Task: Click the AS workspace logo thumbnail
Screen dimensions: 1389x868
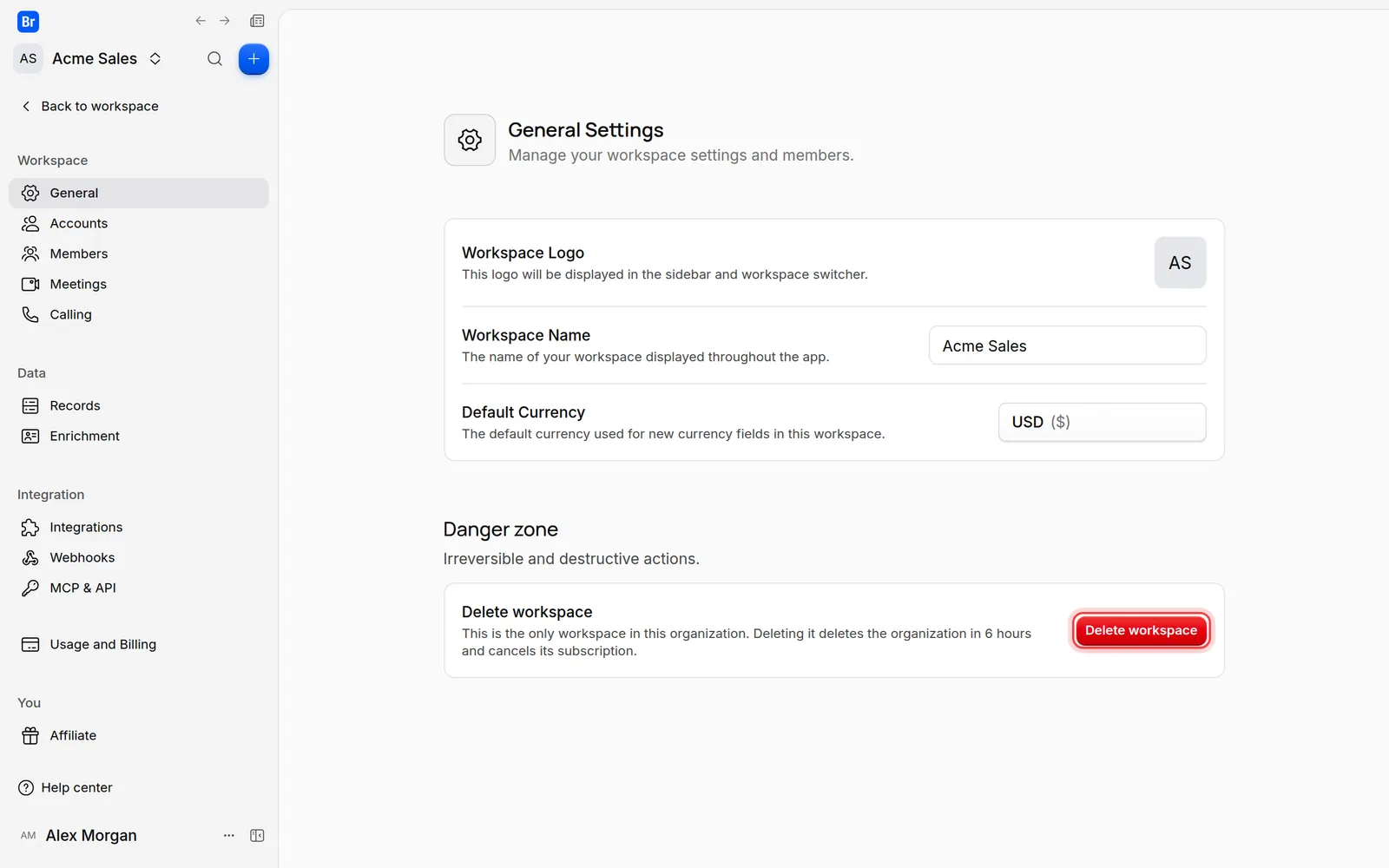Action: 1180,262
